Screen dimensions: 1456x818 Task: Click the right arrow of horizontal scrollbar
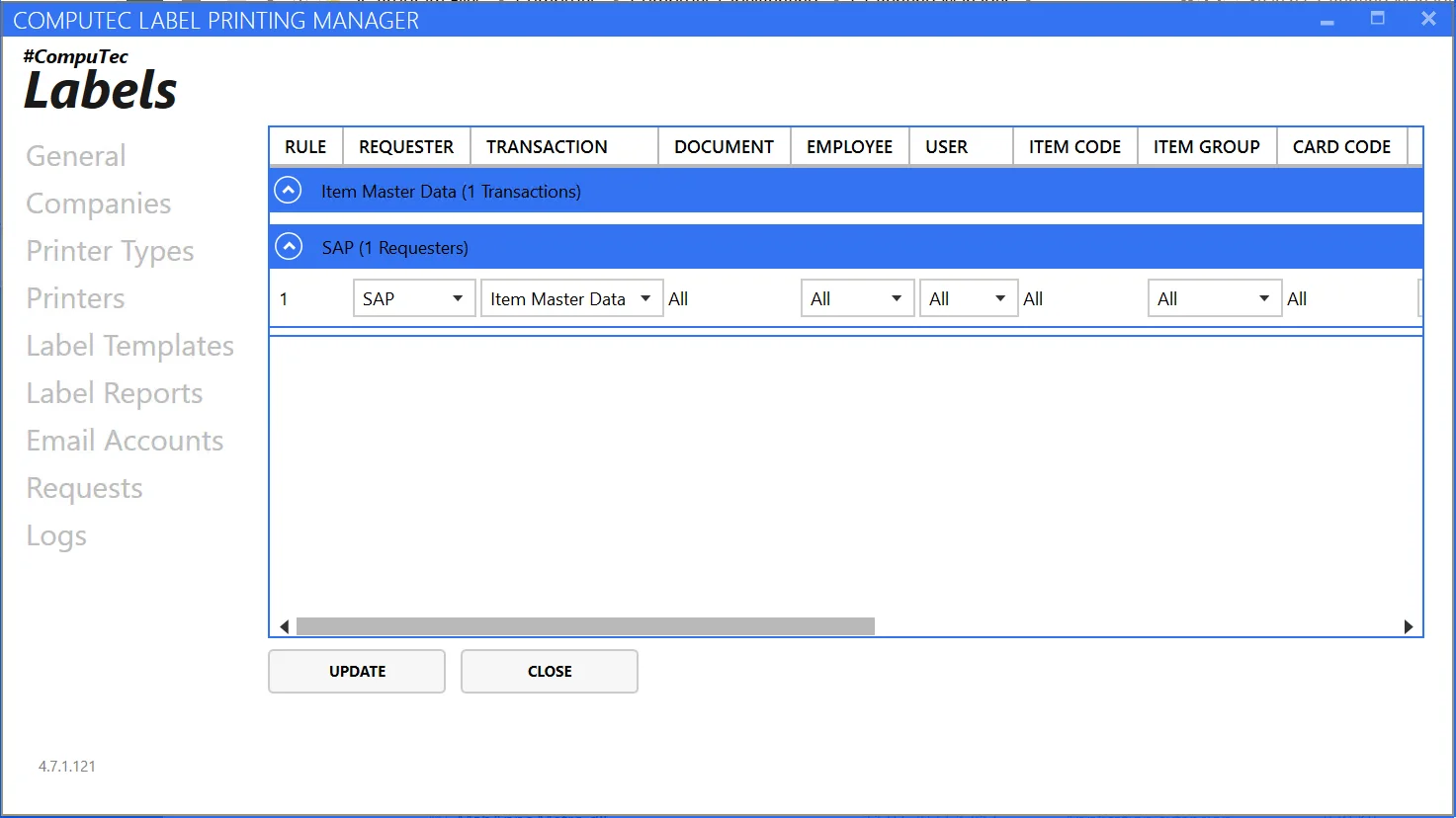[x=1408, y=626]
